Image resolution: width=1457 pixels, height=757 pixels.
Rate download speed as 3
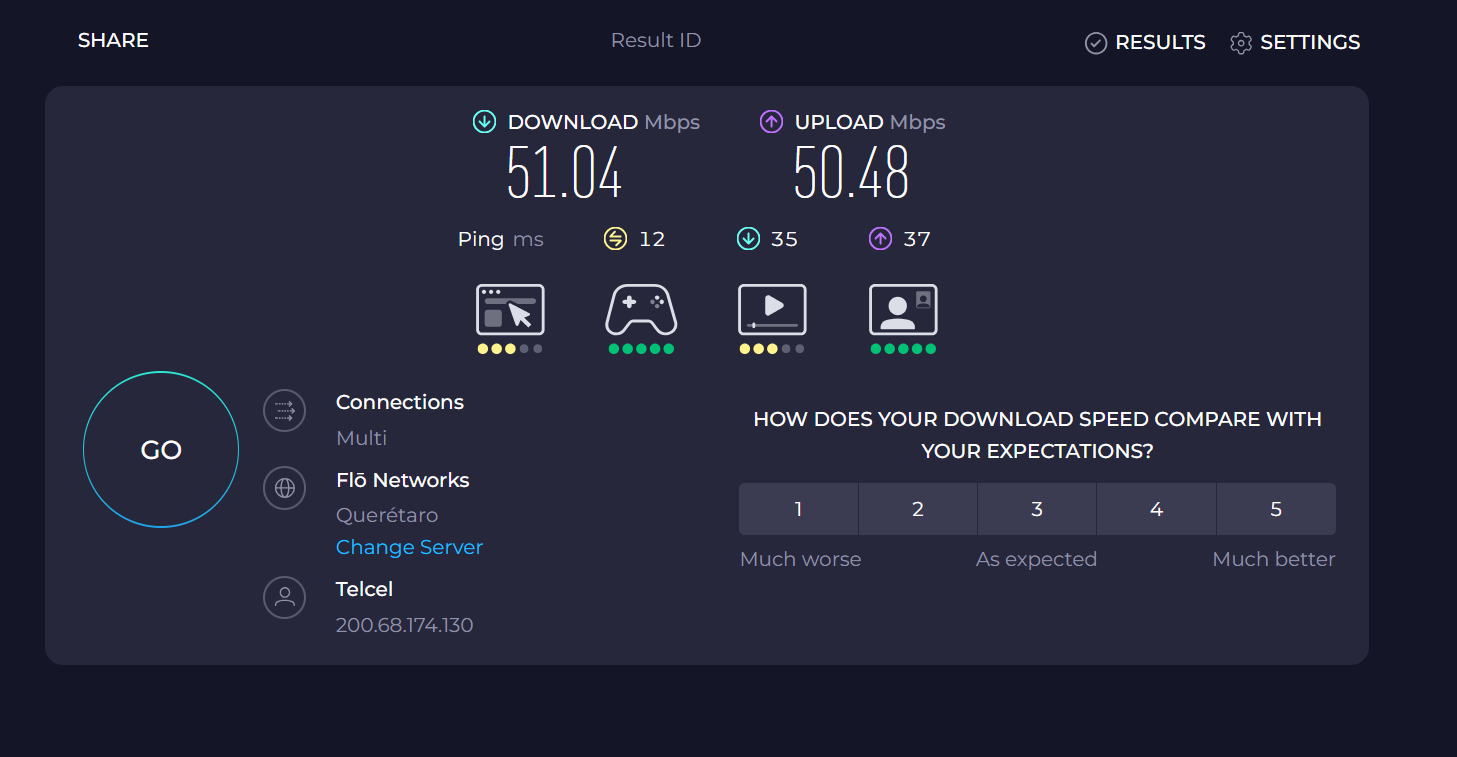coord(1037,509)
